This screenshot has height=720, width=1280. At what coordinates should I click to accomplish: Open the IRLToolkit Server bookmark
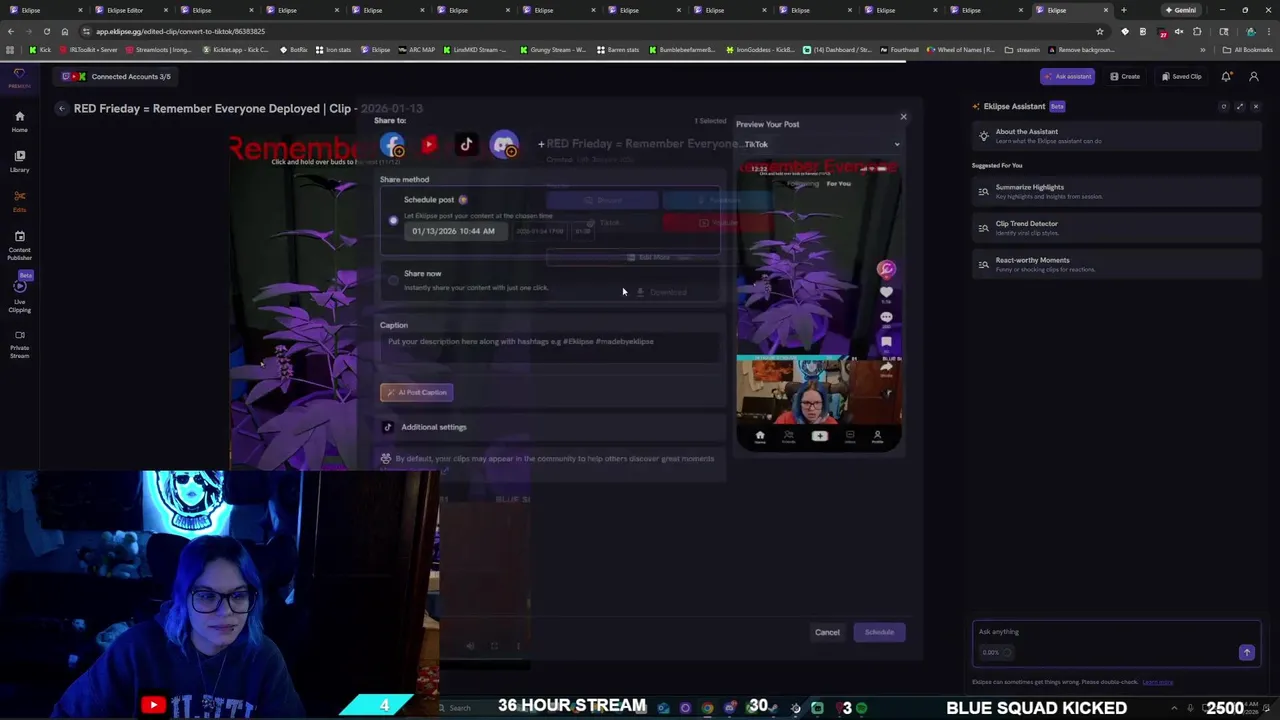coord(88,49)
